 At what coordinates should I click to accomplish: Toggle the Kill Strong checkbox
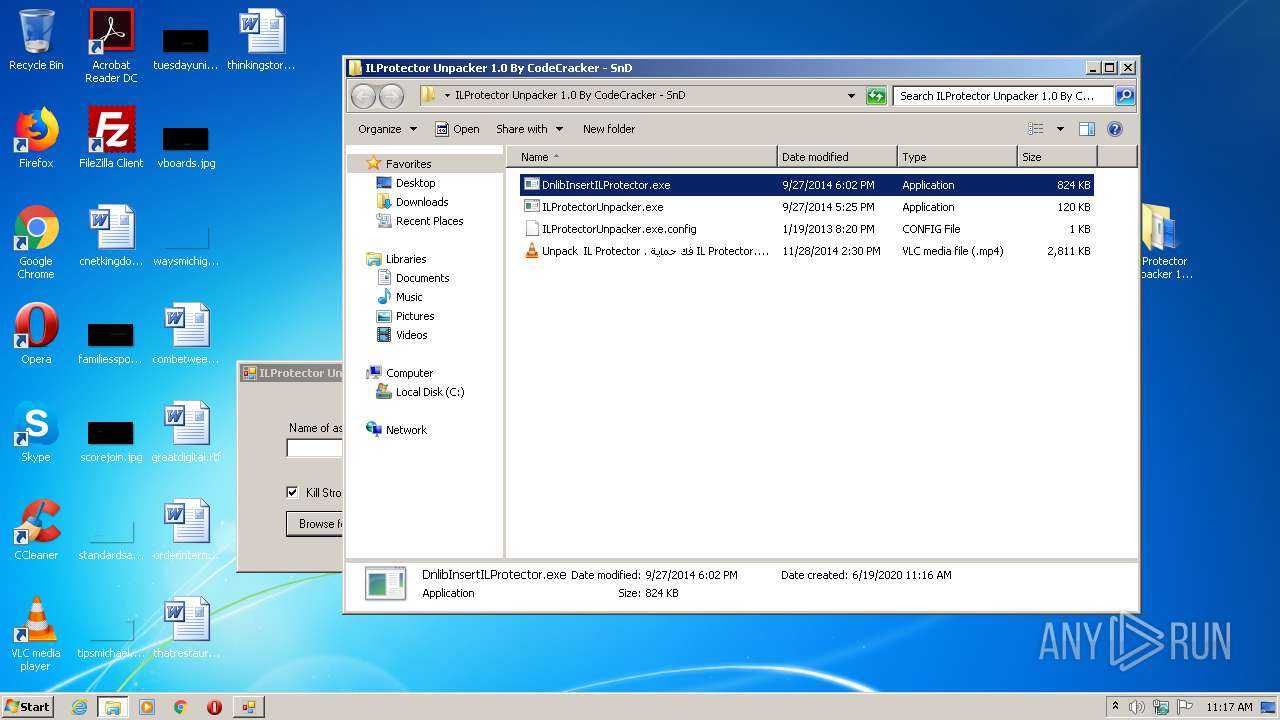[x=292, y=492]
